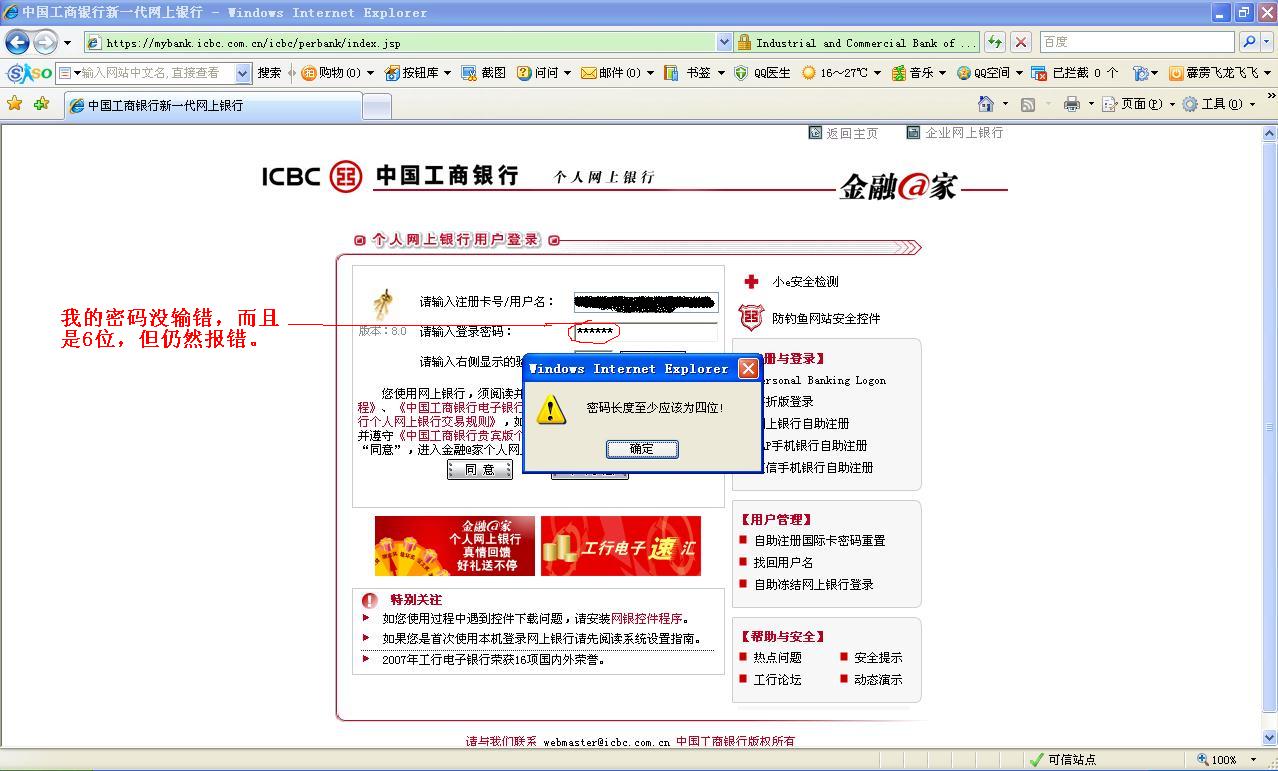Click the 邮件 mail envelope icon
This screenshot has width=1278, height=771.
(x=589, y=73)
